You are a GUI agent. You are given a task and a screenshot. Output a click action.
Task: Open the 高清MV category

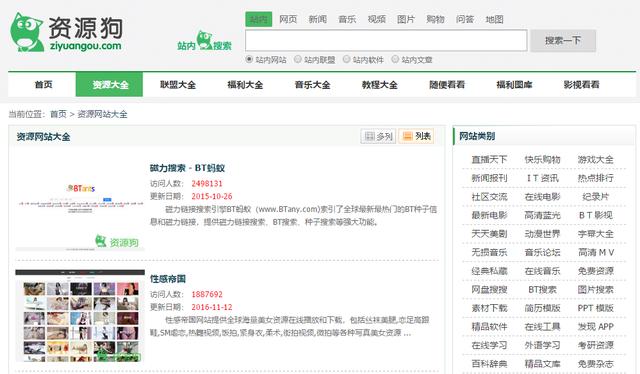[596, 252]
